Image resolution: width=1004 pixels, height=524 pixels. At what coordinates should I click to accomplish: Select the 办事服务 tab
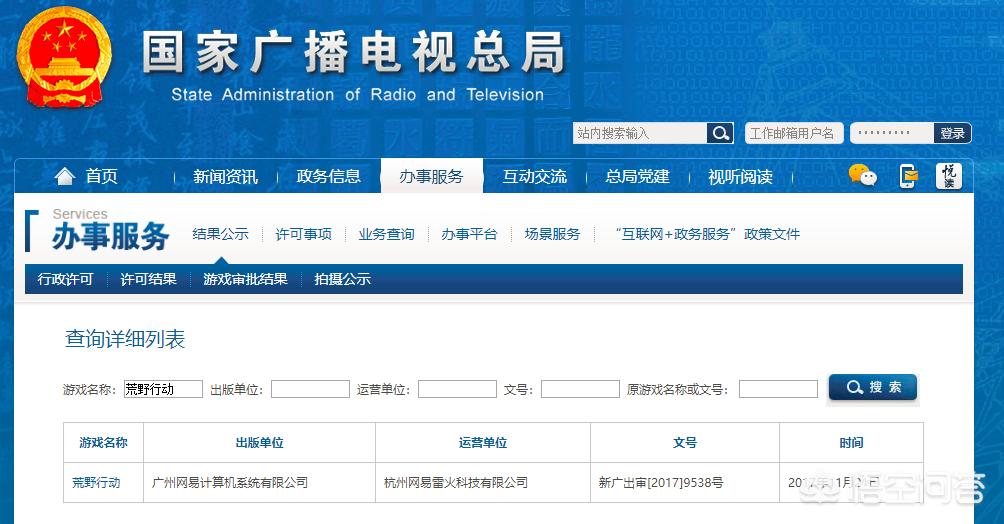(x=432, y=176)
